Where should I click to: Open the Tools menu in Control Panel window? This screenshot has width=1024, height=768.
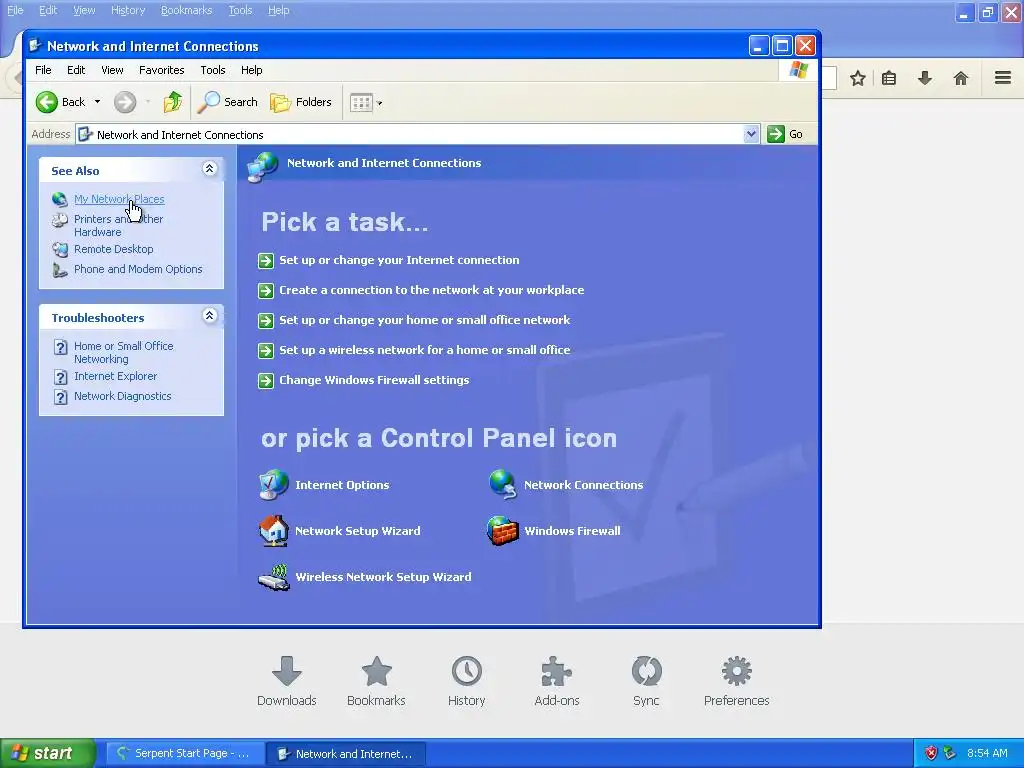pyautogui.click(x=213, y=70)
